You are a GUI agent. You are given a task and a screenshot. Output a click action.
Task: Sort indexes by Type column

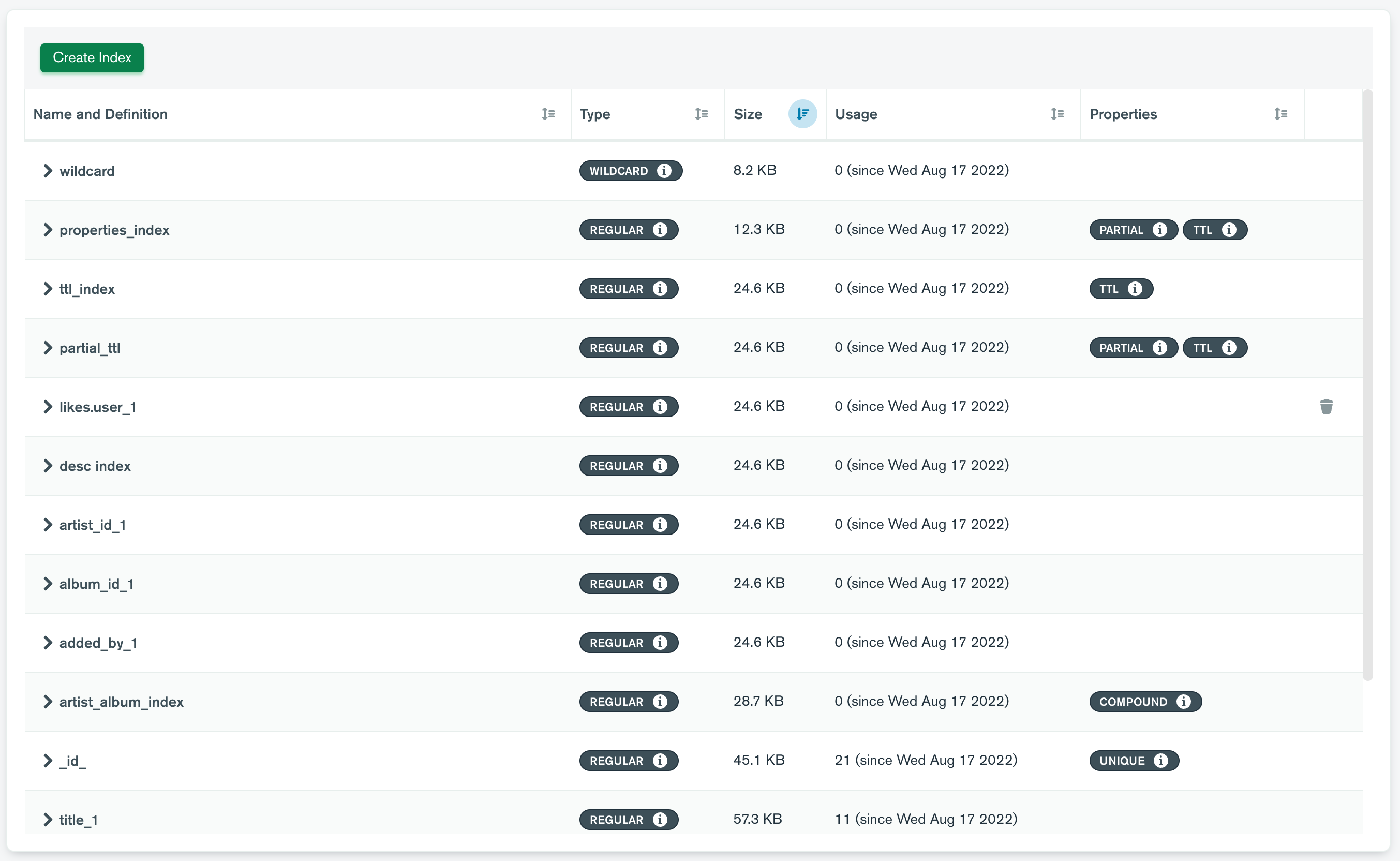click(x=701, y=114)
